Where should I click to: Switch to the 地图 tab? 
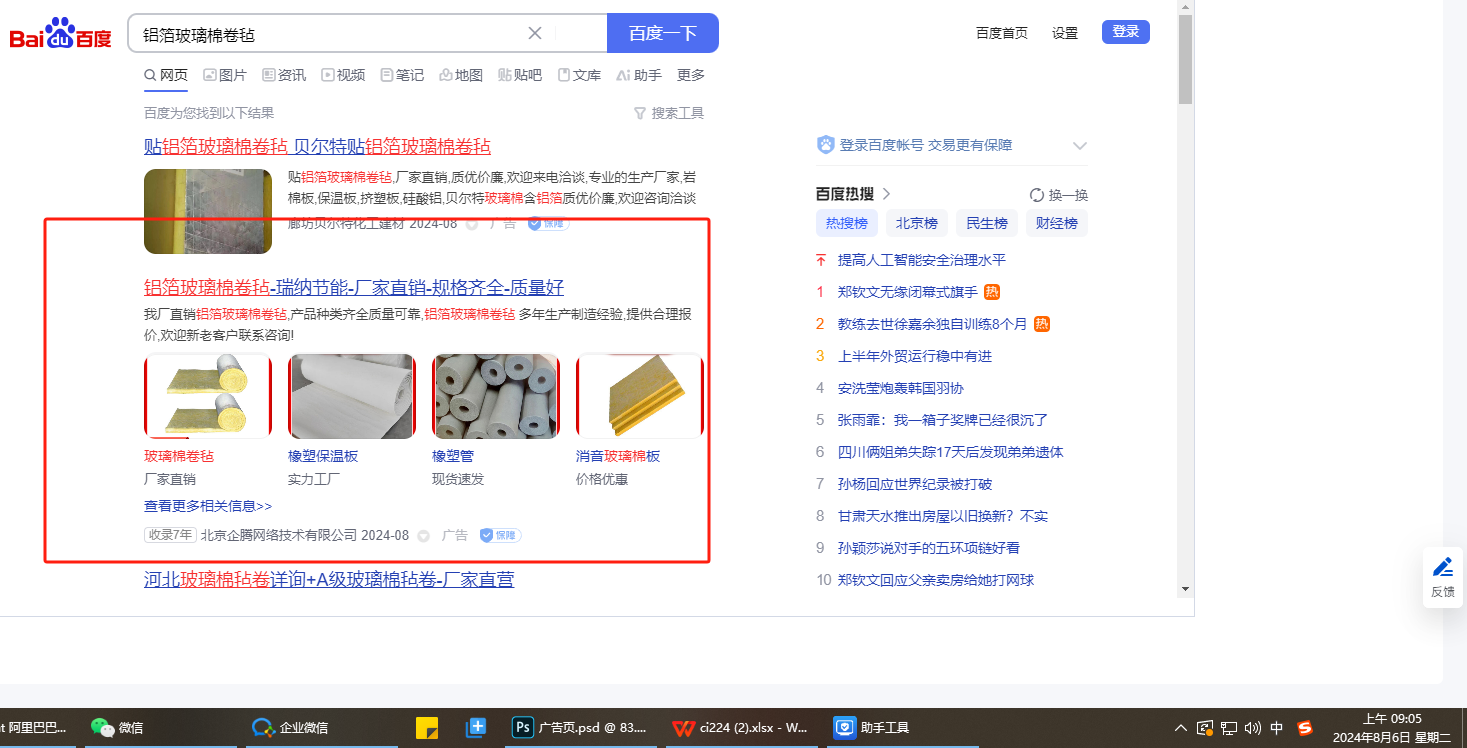(x=461, y=75)
